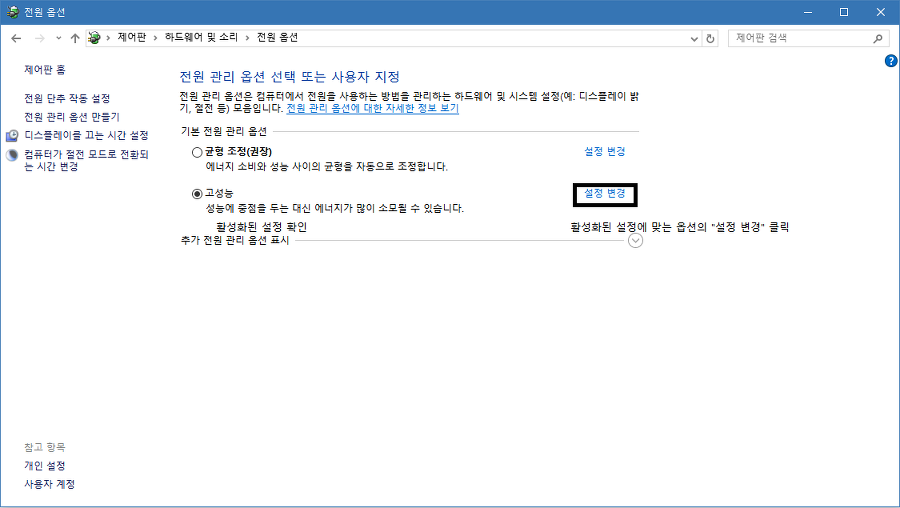The width and height of the screenshot is (900, 508).
Task: Click the up-one-level arrow button
Action: coord(75,38)
